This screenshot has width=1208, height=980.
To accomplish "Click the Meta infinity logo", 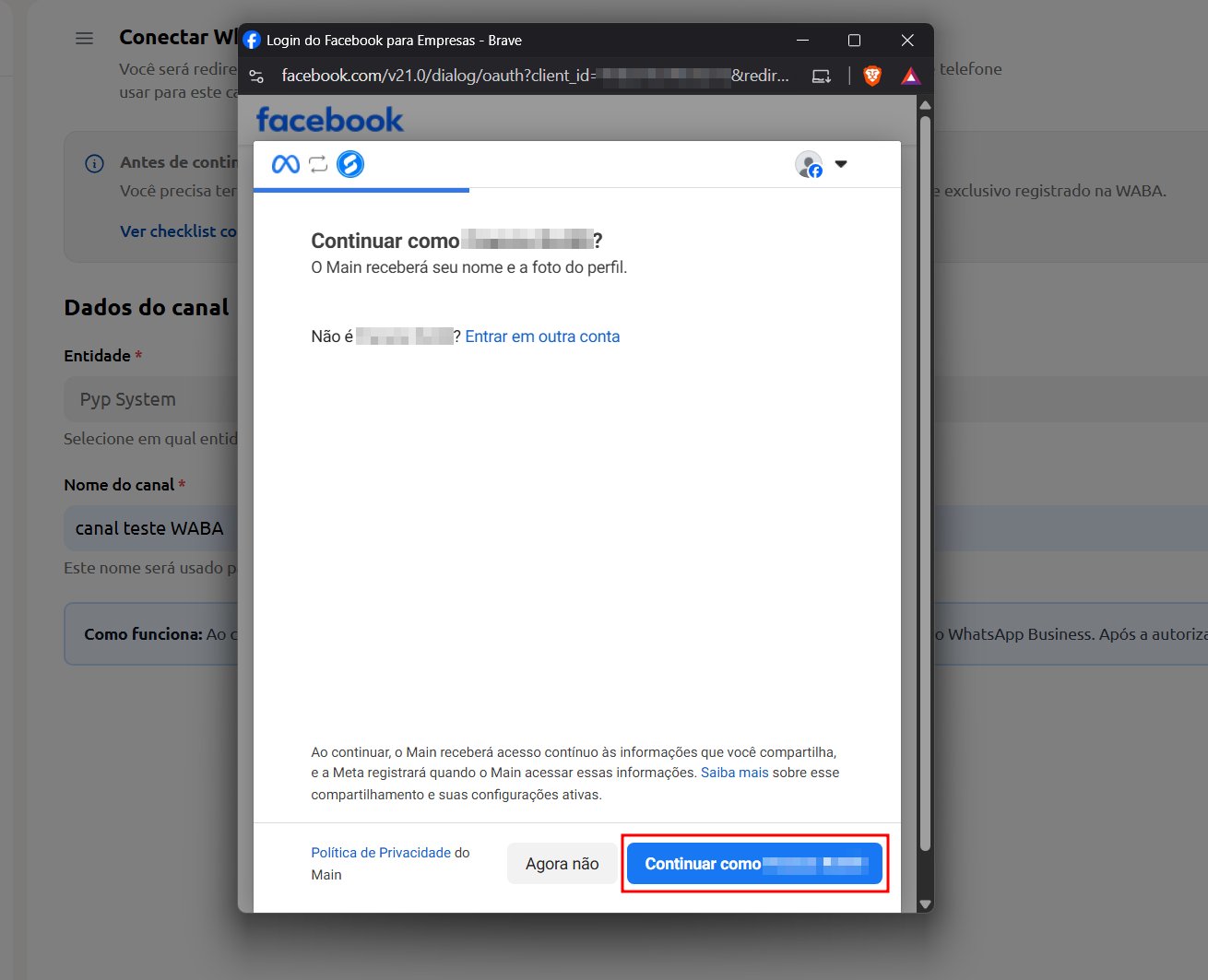I will (x=286, y=164).
